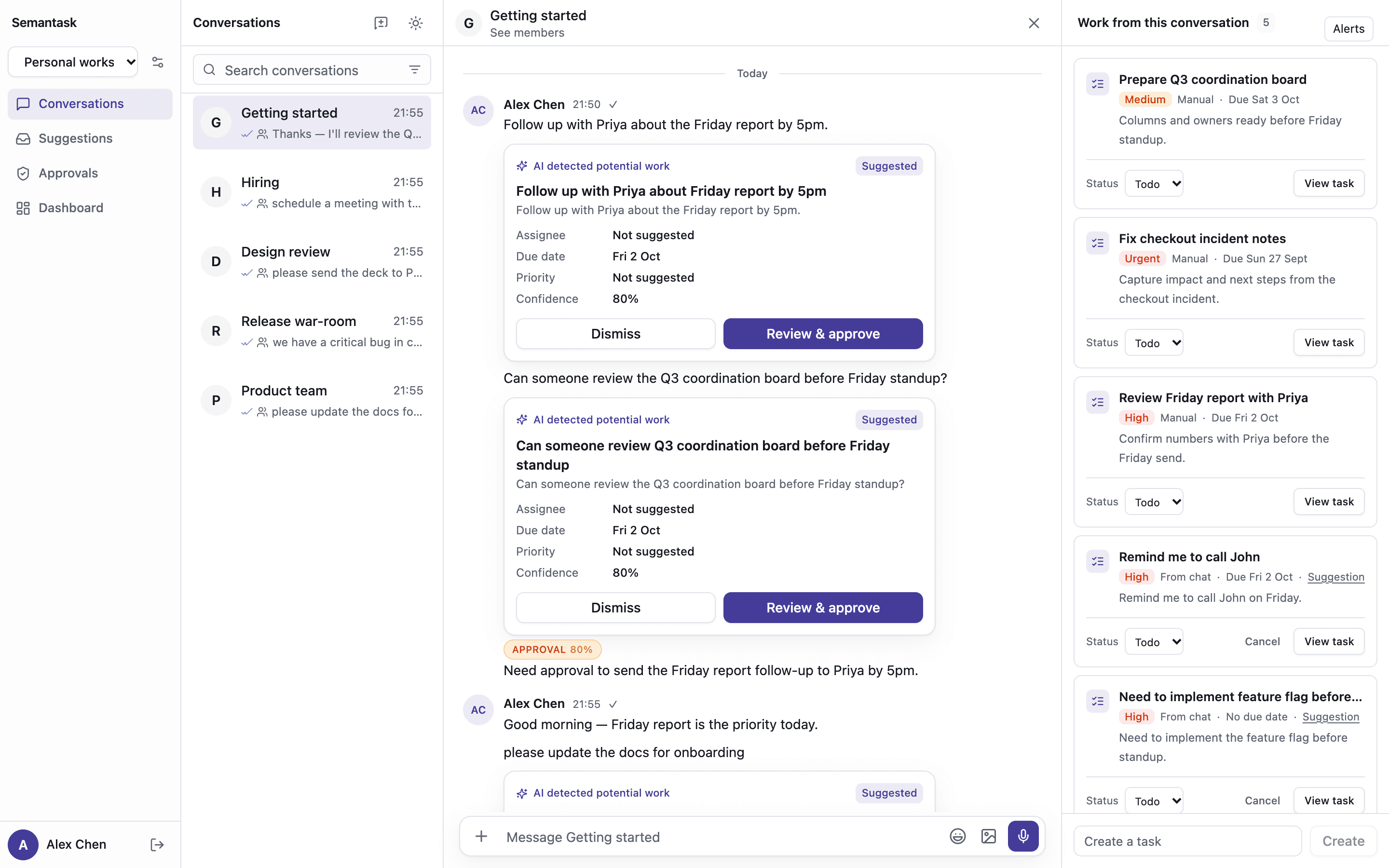1389x868 pixels.
Task: Open the Conversations sidebar item
Action: (x=90, y=104)
